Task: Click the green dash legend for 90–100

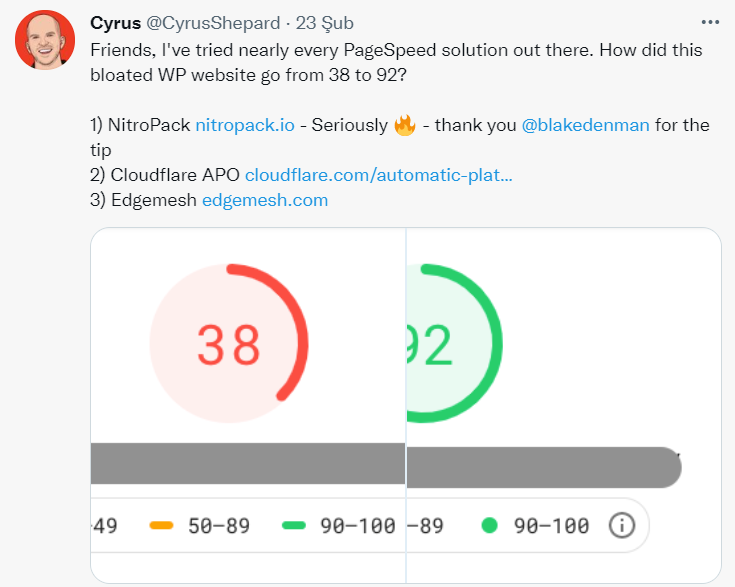Action: 294,526
